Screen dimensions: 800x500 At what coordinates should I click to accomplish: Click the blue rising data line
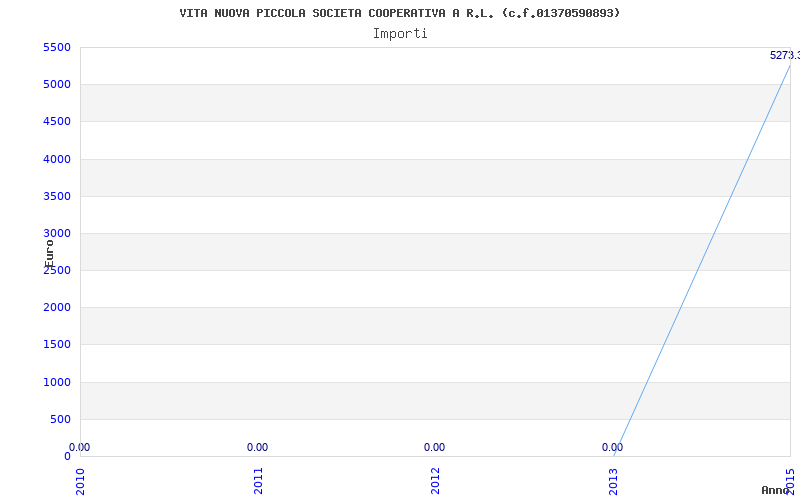702,260
